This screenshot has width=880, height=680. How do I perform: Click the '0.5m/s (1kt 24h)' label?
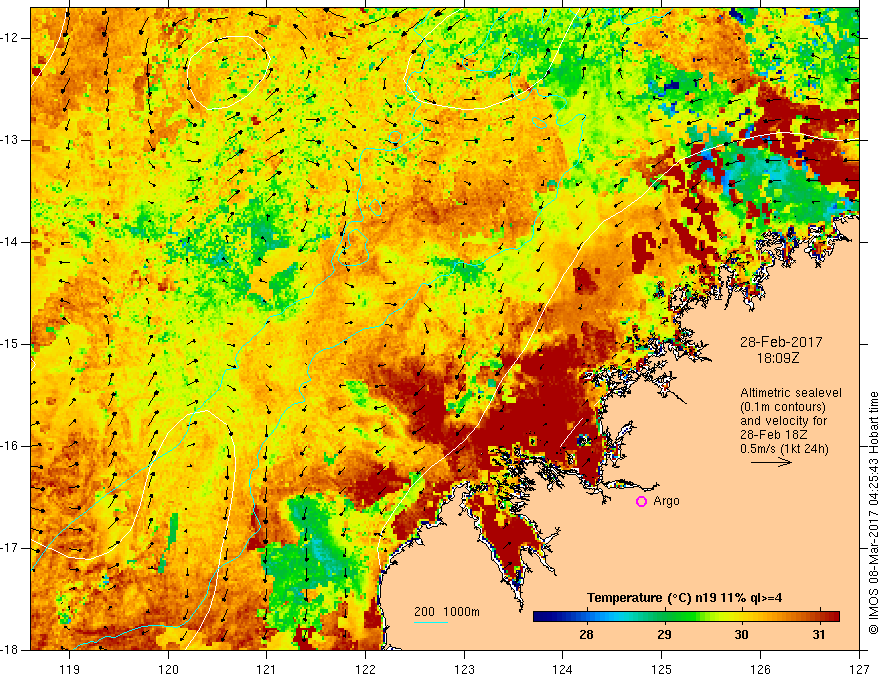[x=784, y=449]
